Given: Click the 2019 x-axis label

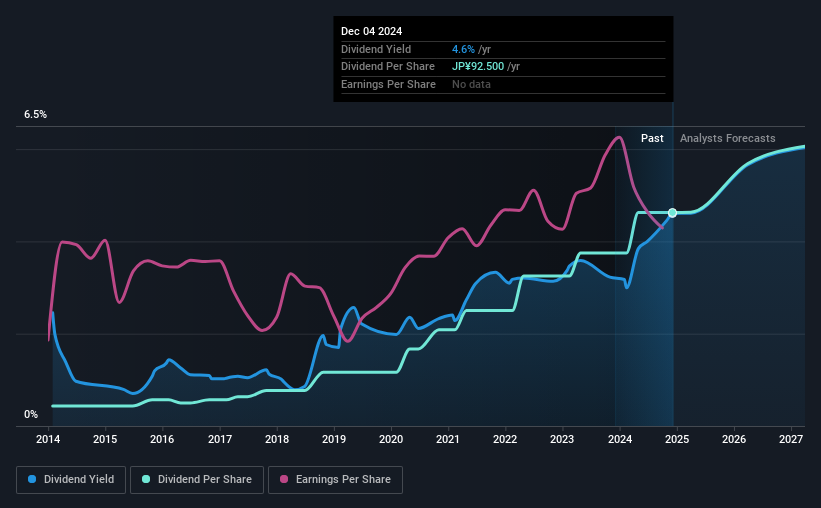Looking at the screenshot, I should click(x=334, y=439).
